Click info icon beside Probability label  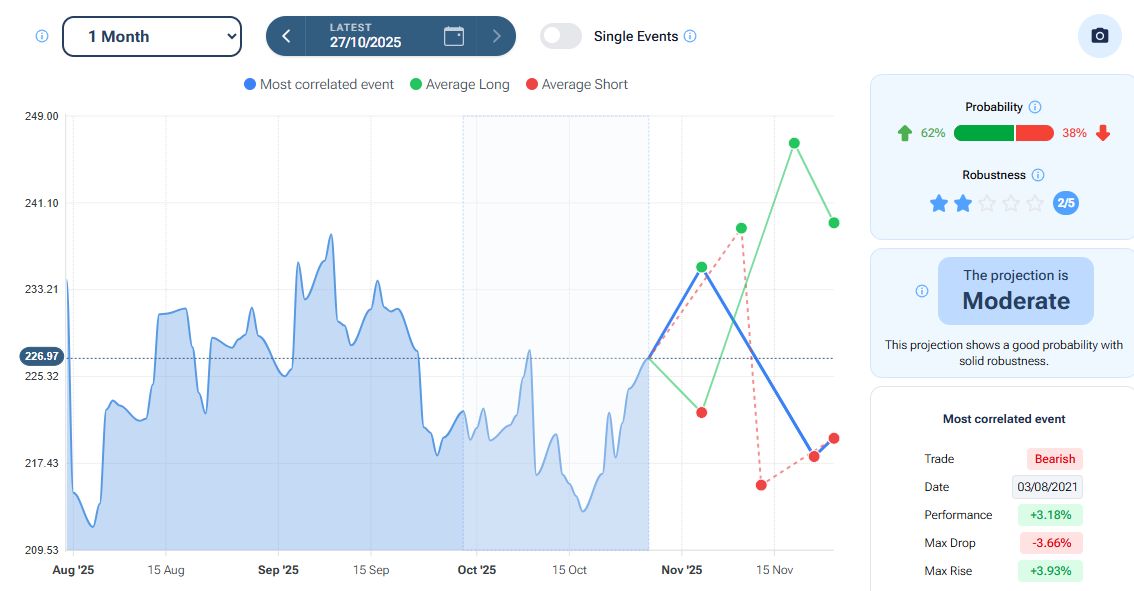(x=1035, y=107)
